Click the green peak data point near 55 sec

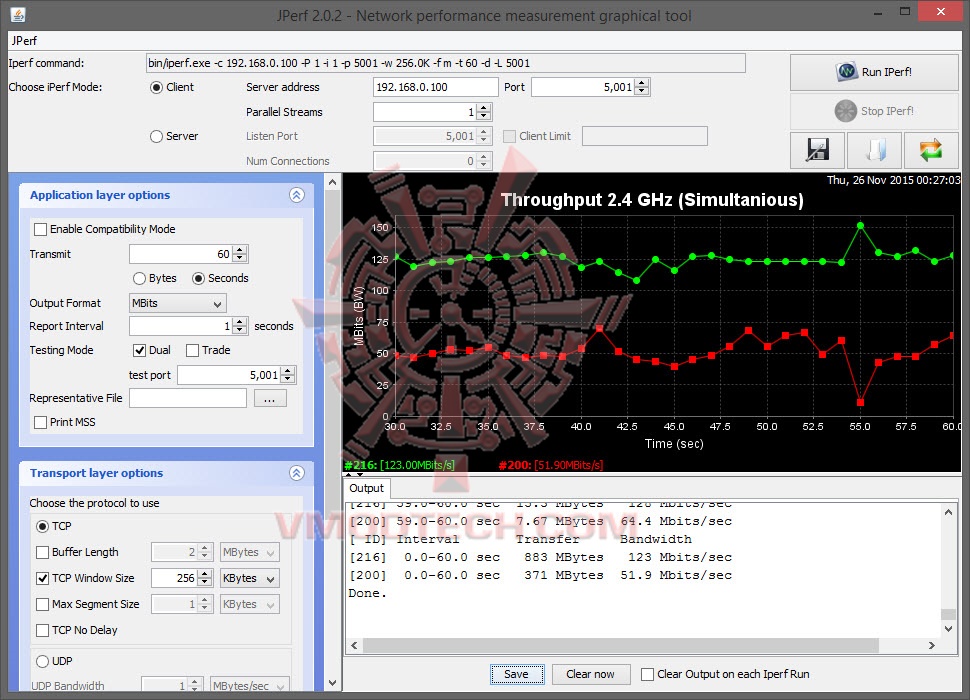[860, 226]
